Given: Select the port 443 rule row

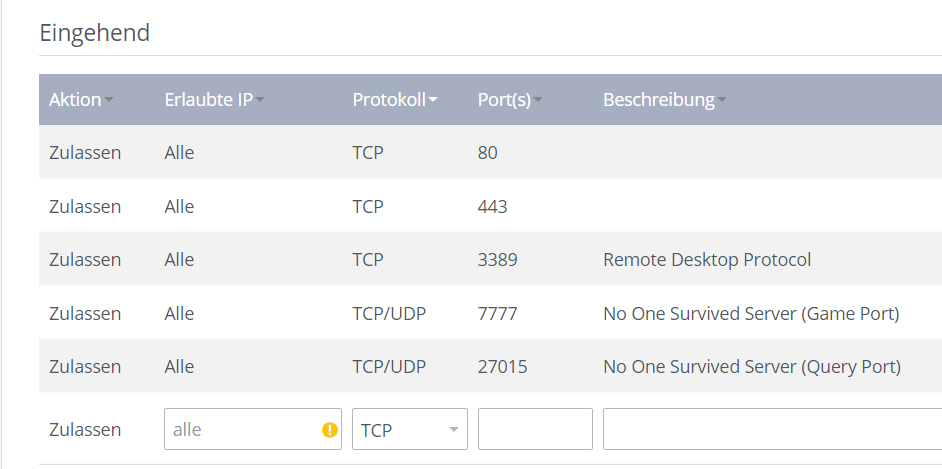Looking at the screenshot, I should [x=490, y=206].
